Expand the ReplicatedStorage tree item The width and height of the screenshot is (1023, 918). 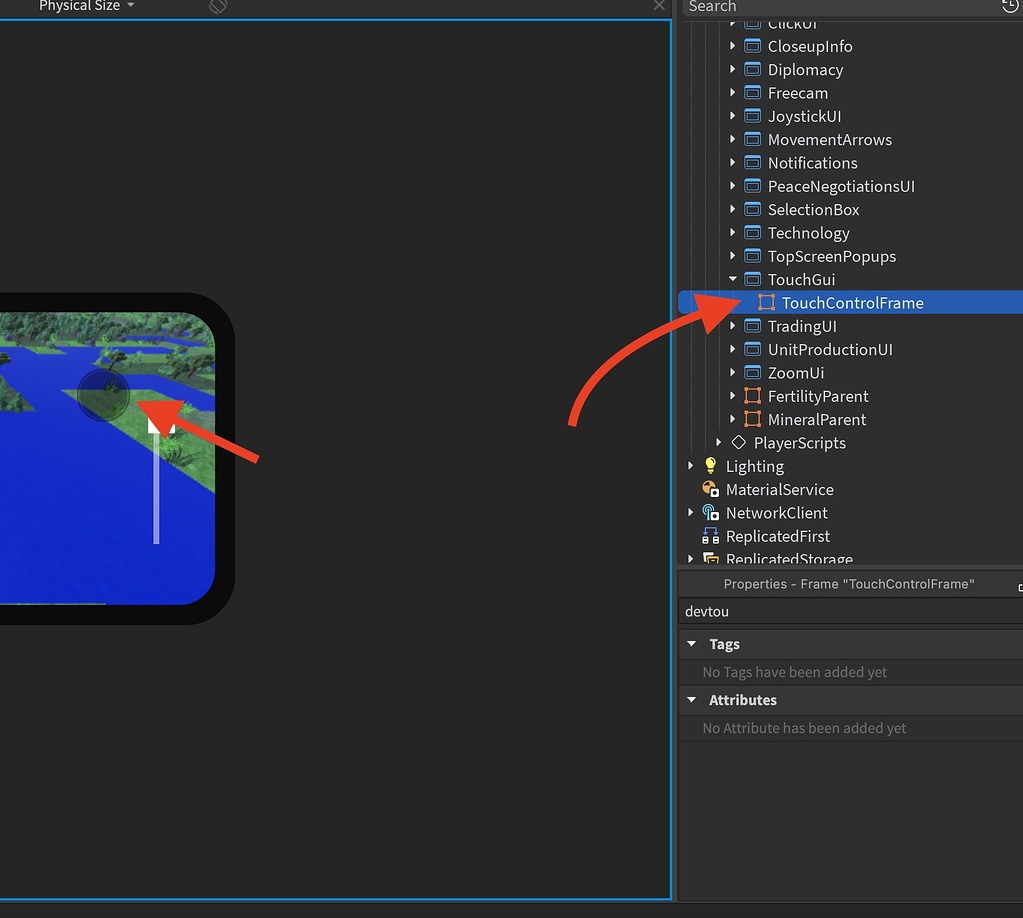pos(689,559)
